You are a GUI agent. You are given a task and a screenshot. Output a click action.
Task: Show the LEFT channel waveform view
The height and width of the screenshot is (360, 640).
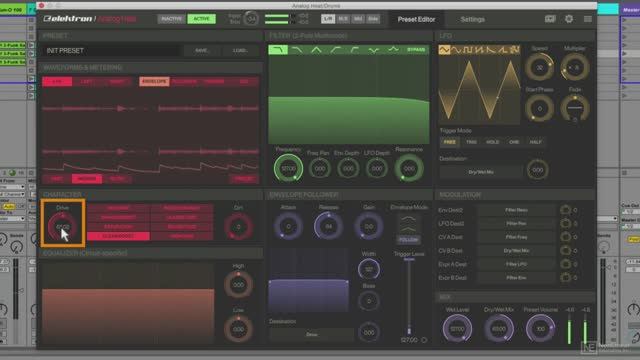tap(87, 82)
